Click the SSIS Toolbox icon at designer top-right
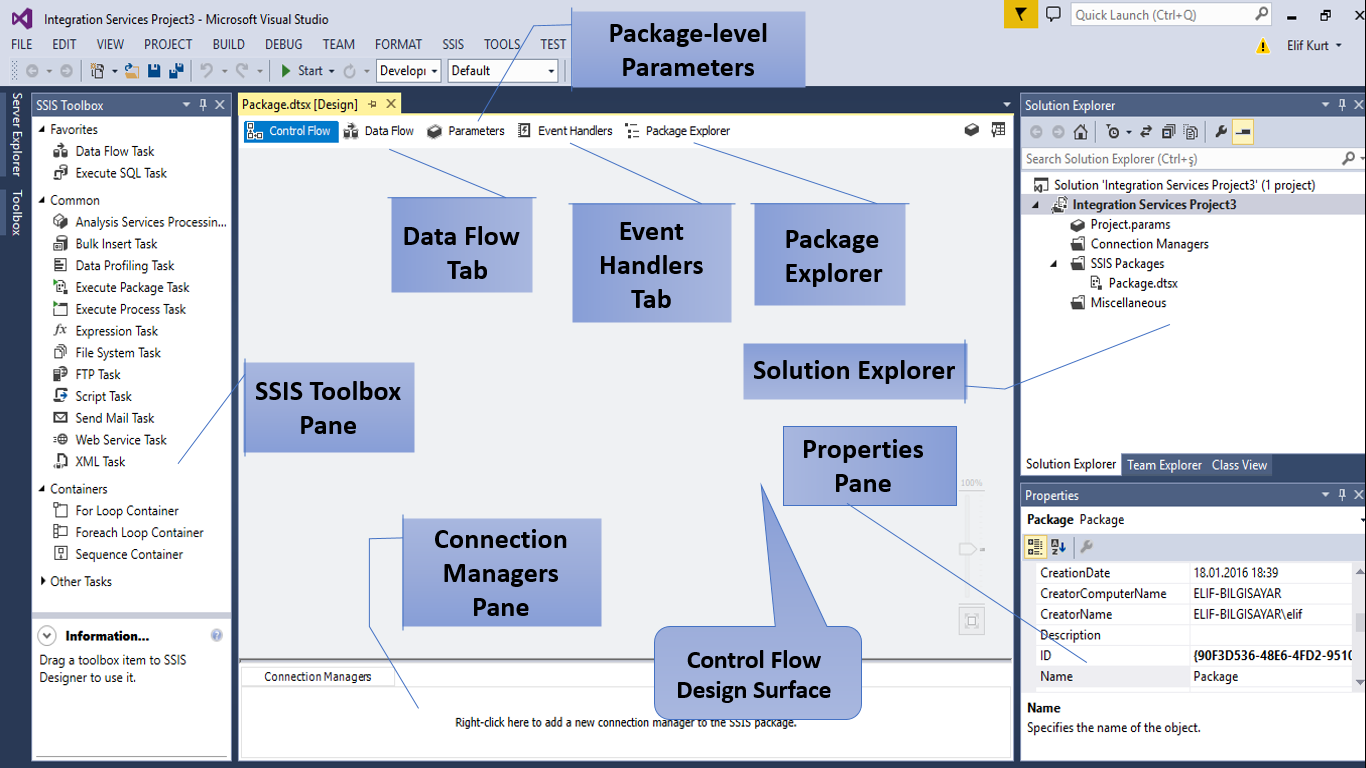The image size is (1366, 768). 998,130
